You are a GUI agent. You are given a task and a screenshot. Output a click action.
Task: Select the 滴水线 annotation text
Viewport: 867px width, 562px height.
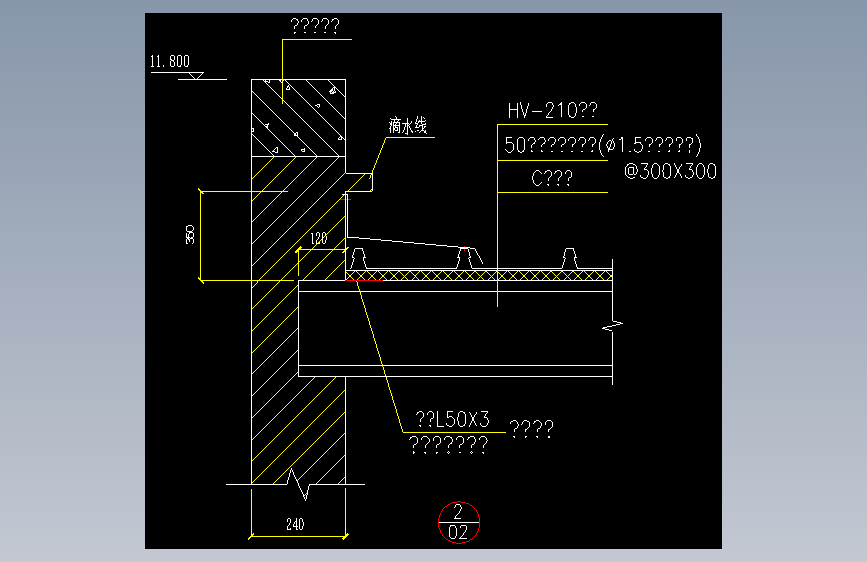pos(408,126)
